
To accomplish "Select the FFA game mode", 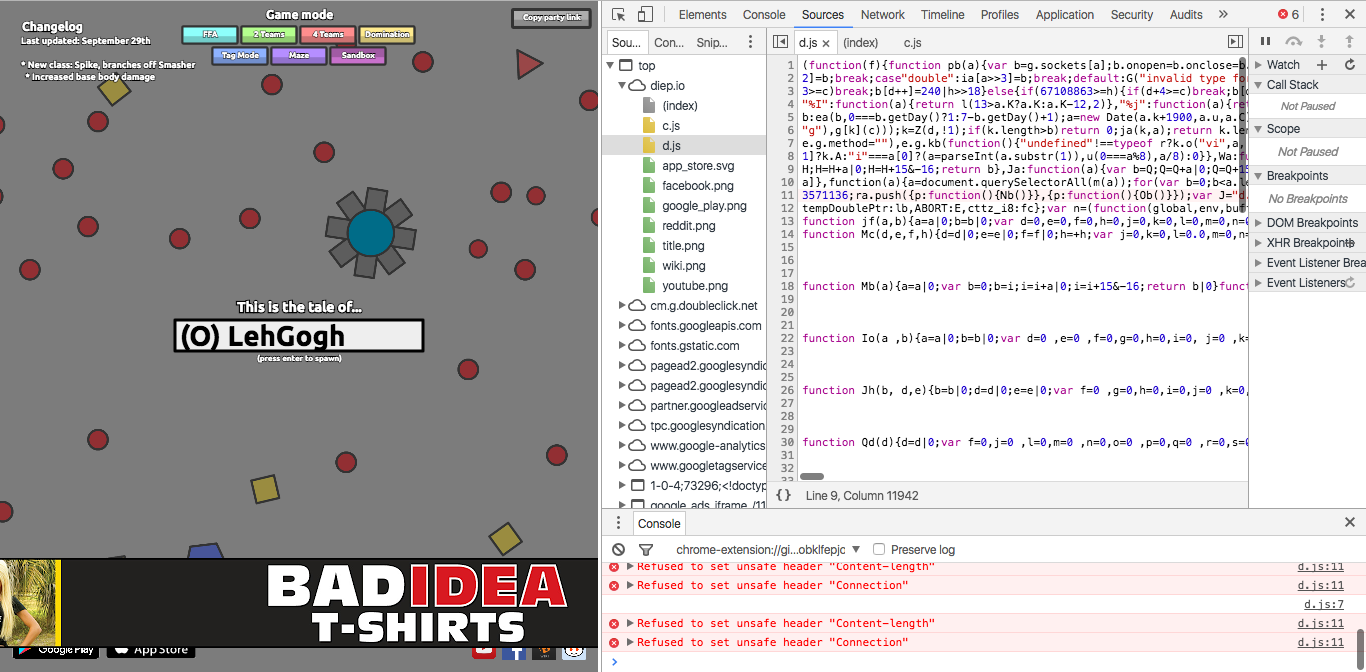I will click(210, 34).
